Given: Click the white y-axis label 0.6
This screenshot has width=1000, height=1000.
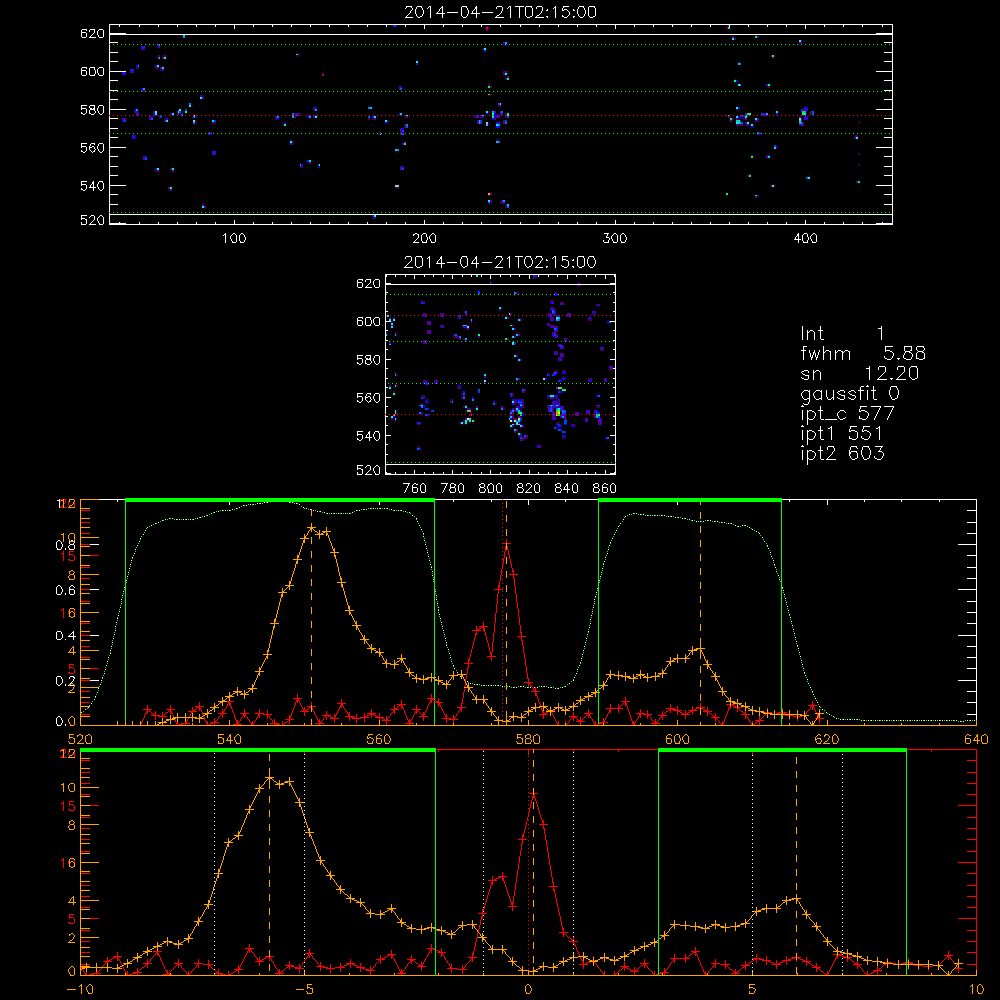Looking at the screenshot, I should pos(66,591).
